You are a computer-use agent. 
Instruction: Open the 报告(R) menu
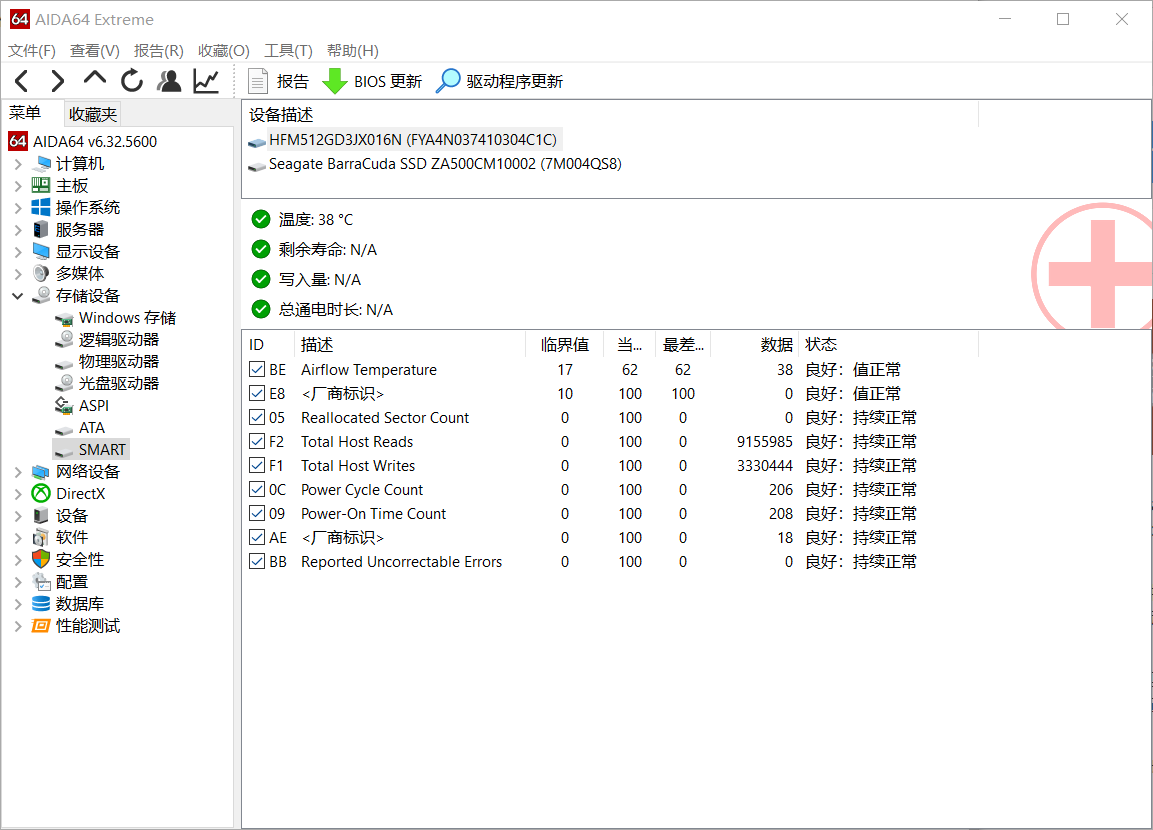(159, 51)
